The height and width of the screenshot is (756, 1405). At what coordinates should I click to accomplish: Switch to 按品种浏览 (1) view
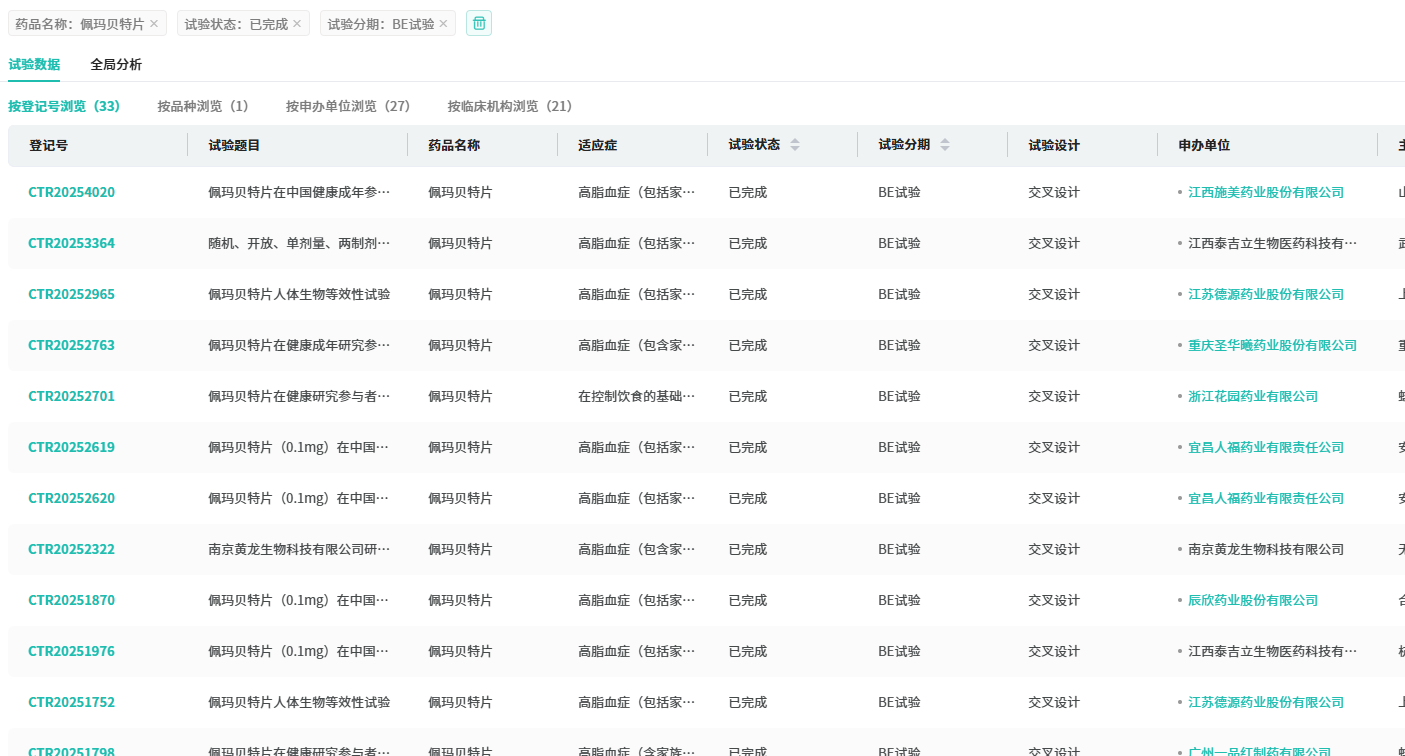[x=203, y=106]
